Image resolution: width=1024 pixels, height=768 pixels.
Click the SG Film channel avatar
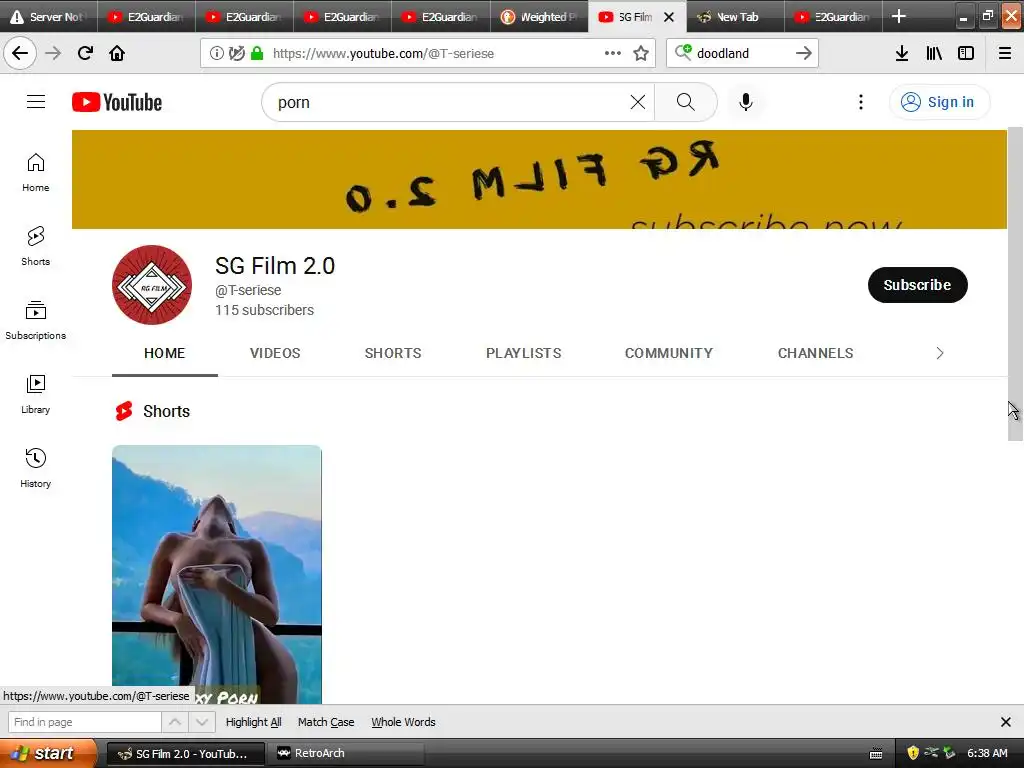point(152,285)
